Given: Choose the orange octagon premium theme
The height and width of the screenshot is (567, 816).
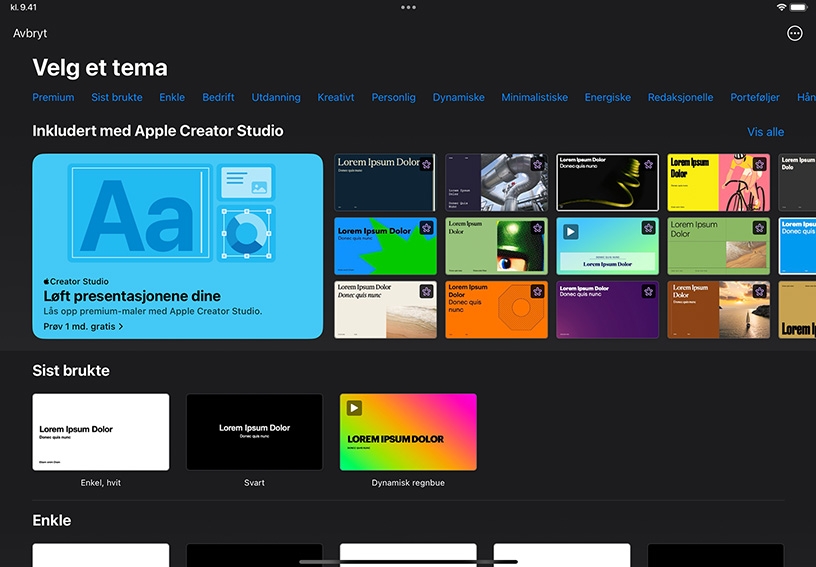Looking at the screenshot, I should (496, 310).
